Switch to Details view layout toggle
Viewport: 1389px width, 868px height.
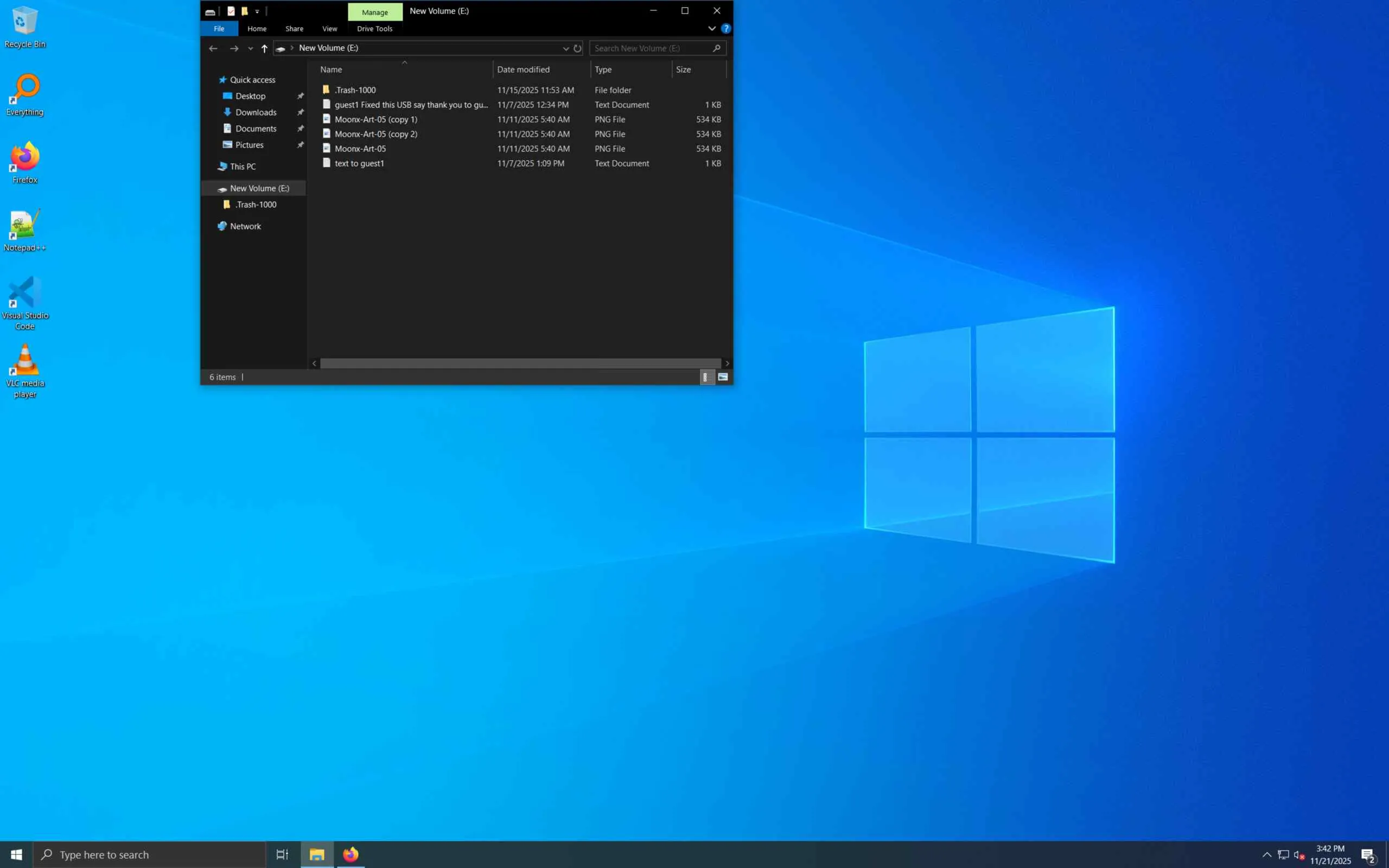pyautogui.click(x=705, y=377)
